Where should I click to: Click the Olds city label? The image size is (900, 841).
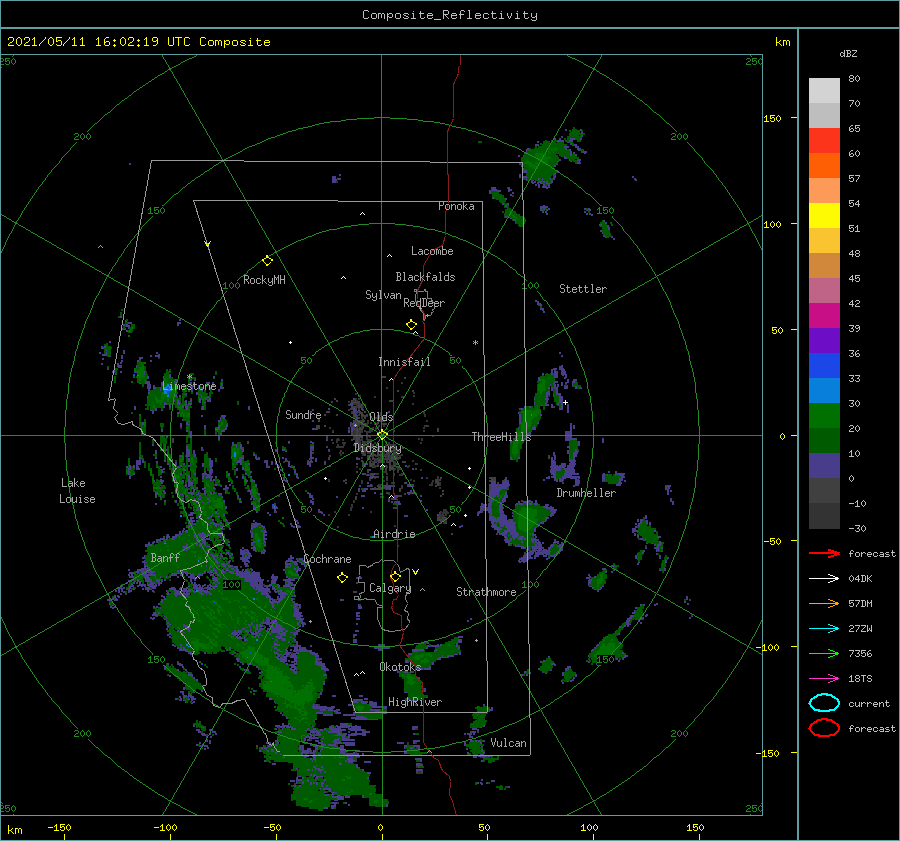click(381, 417)
